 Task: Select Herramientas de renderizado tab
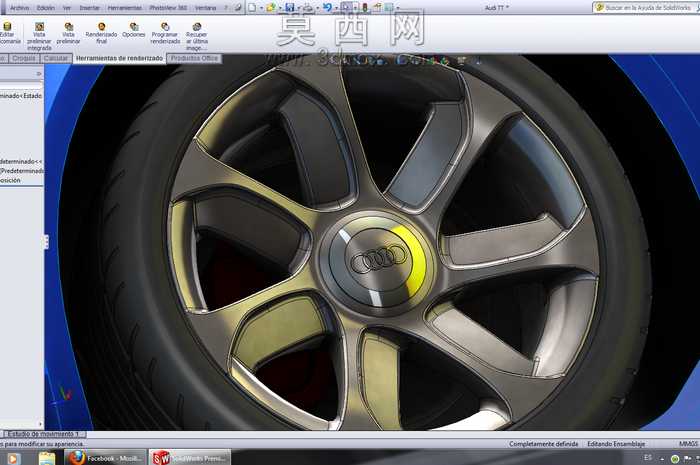(119, 58)
